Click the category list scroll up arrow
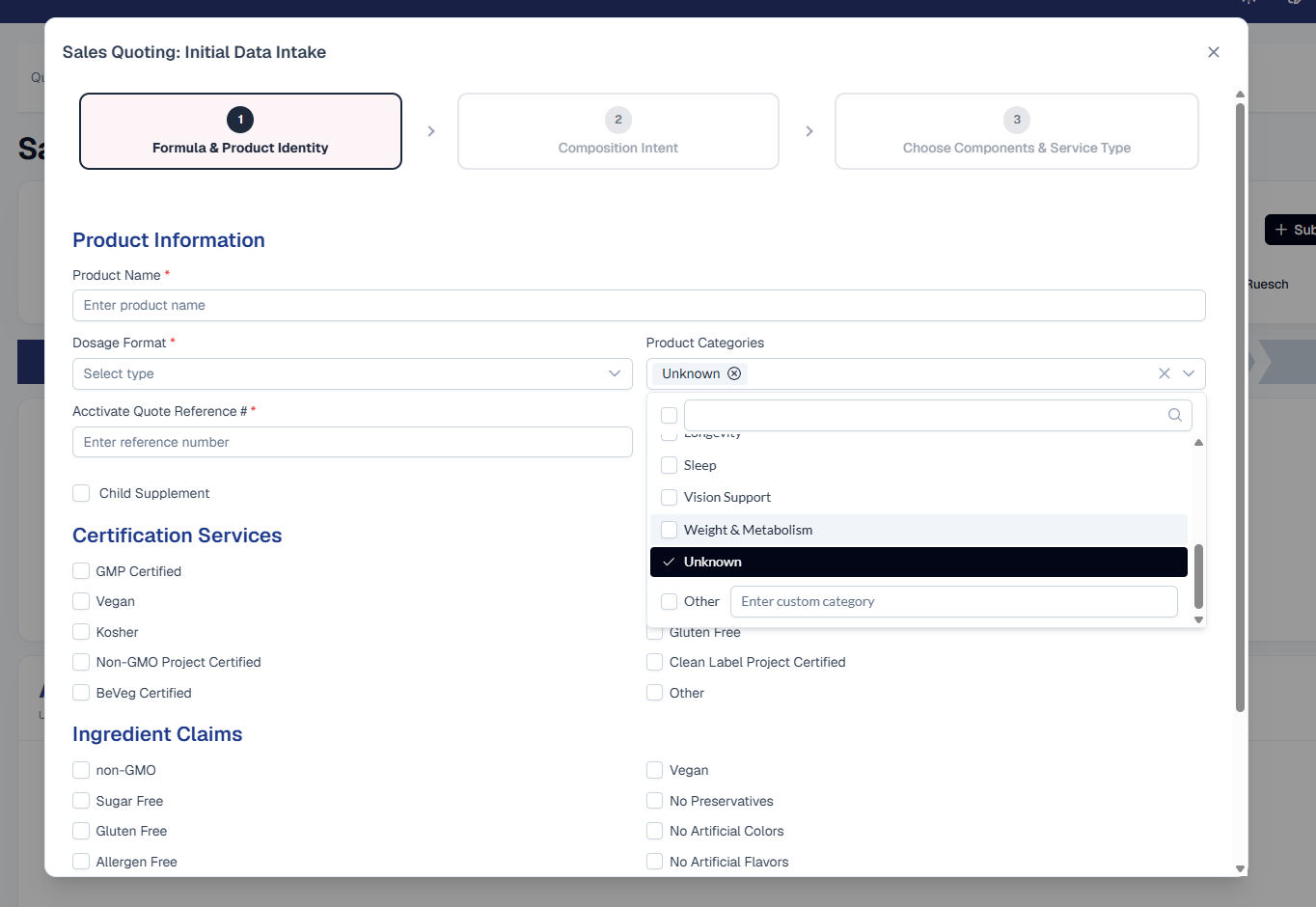Viewport: 1316px width, 907px height. click(x=1198, y=443)
